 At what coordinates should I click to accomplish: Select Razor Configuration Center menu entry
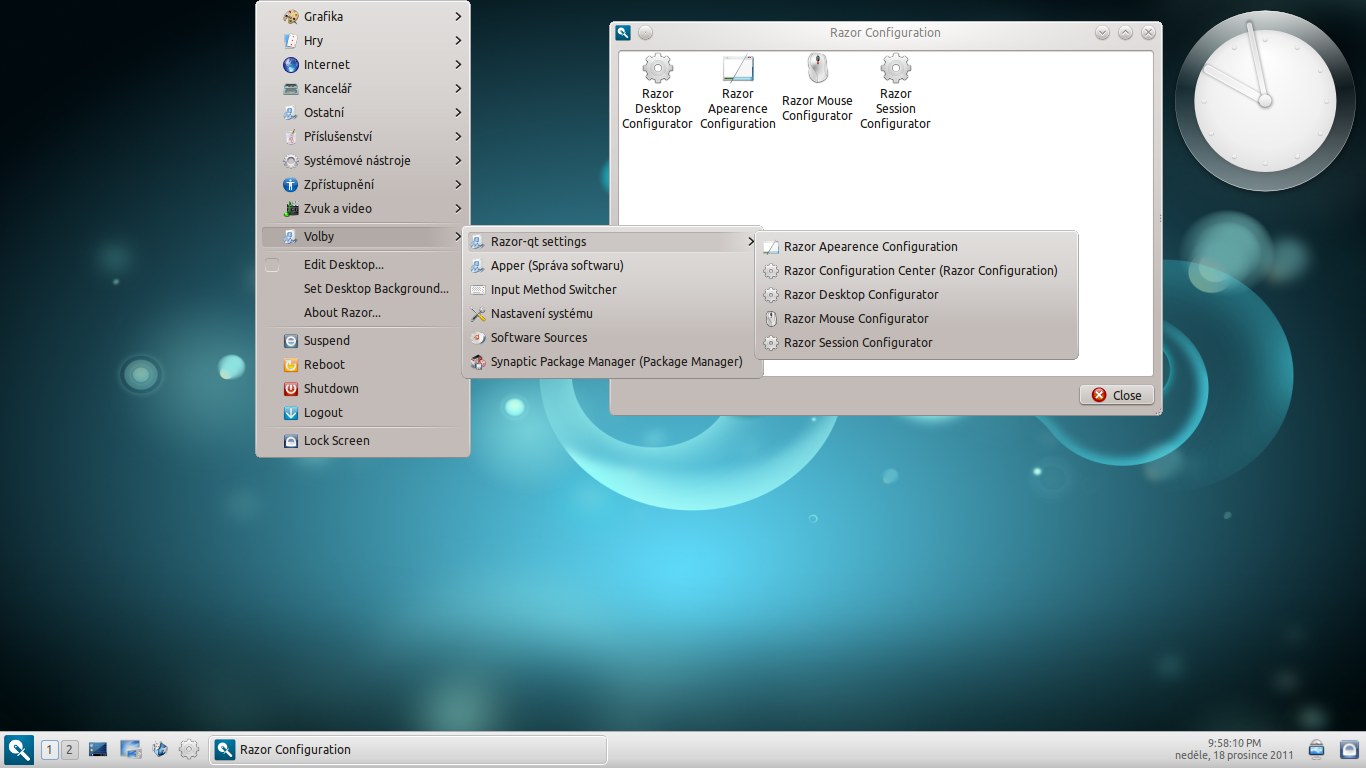pos(919,271)
